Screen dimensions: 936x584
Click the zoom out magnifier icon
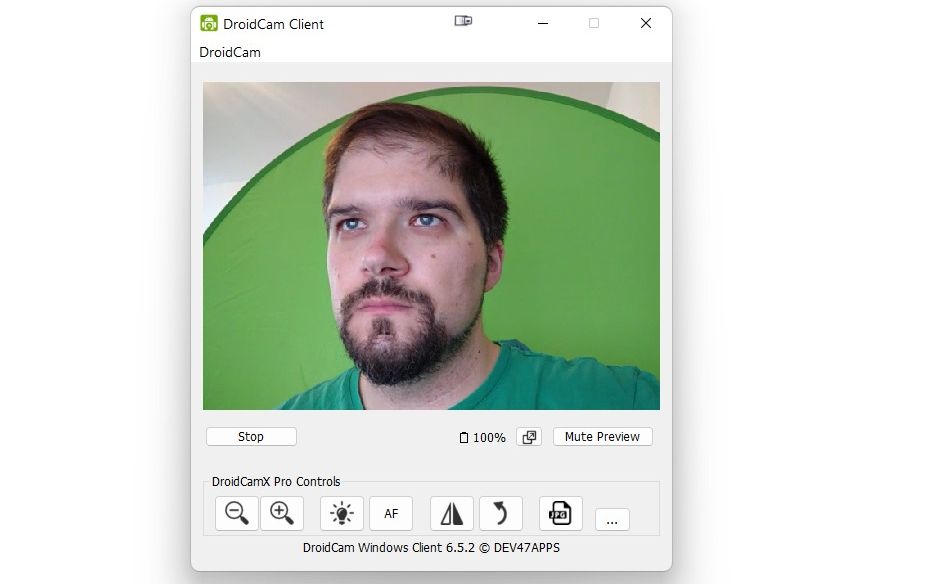(x=236, y=513)
